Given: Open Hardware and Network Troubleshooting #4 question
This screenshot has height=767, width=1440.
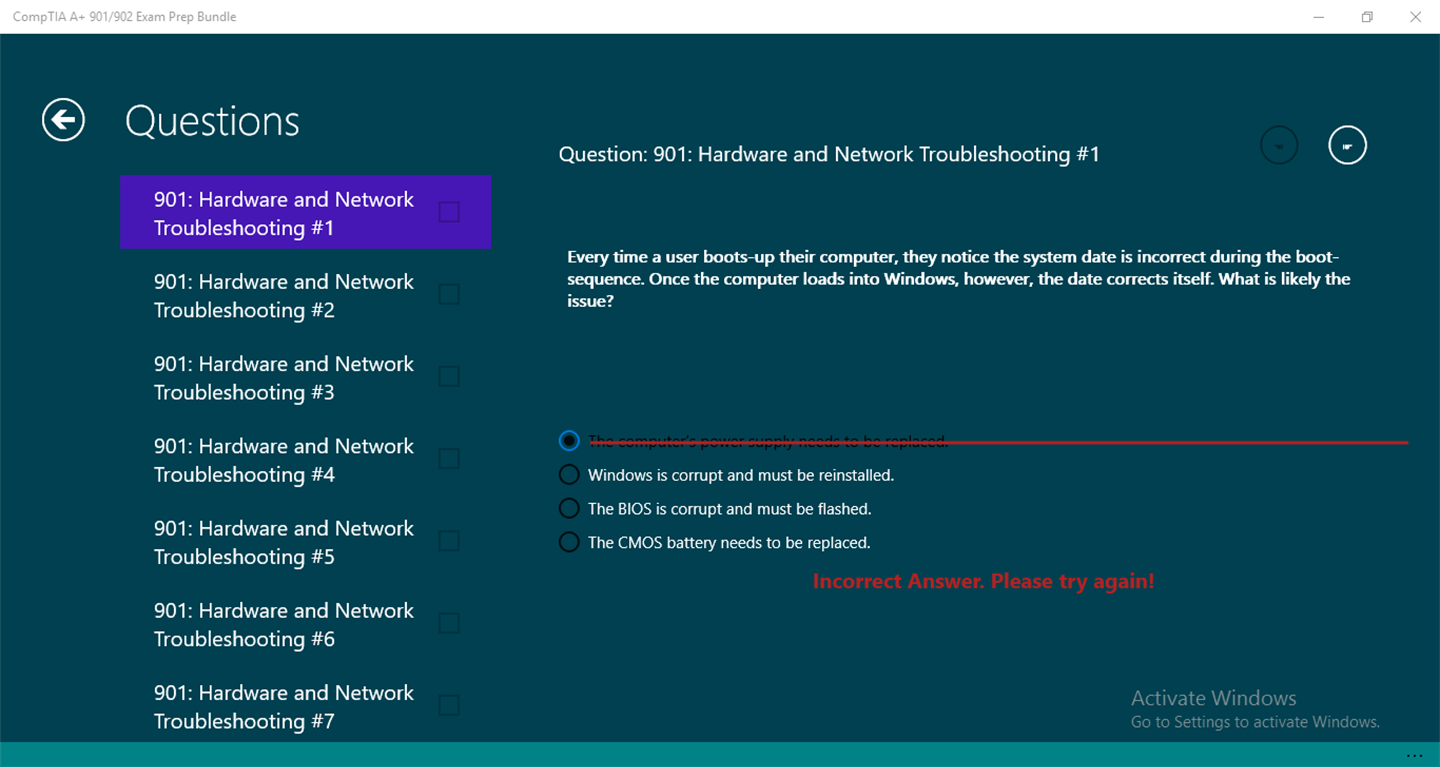Looking at the screenshot, I should (x=305, y=459).
